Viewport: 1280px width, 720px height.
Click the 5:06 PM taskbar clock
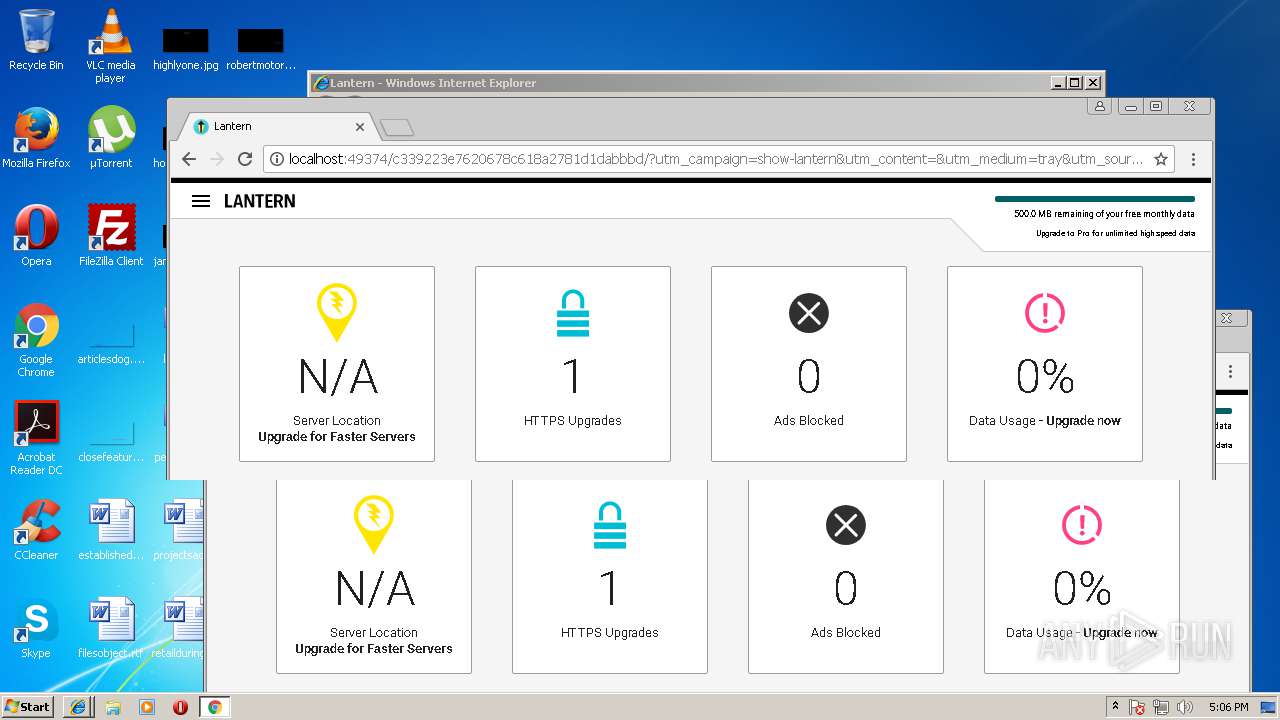[x=1228, y=707]
